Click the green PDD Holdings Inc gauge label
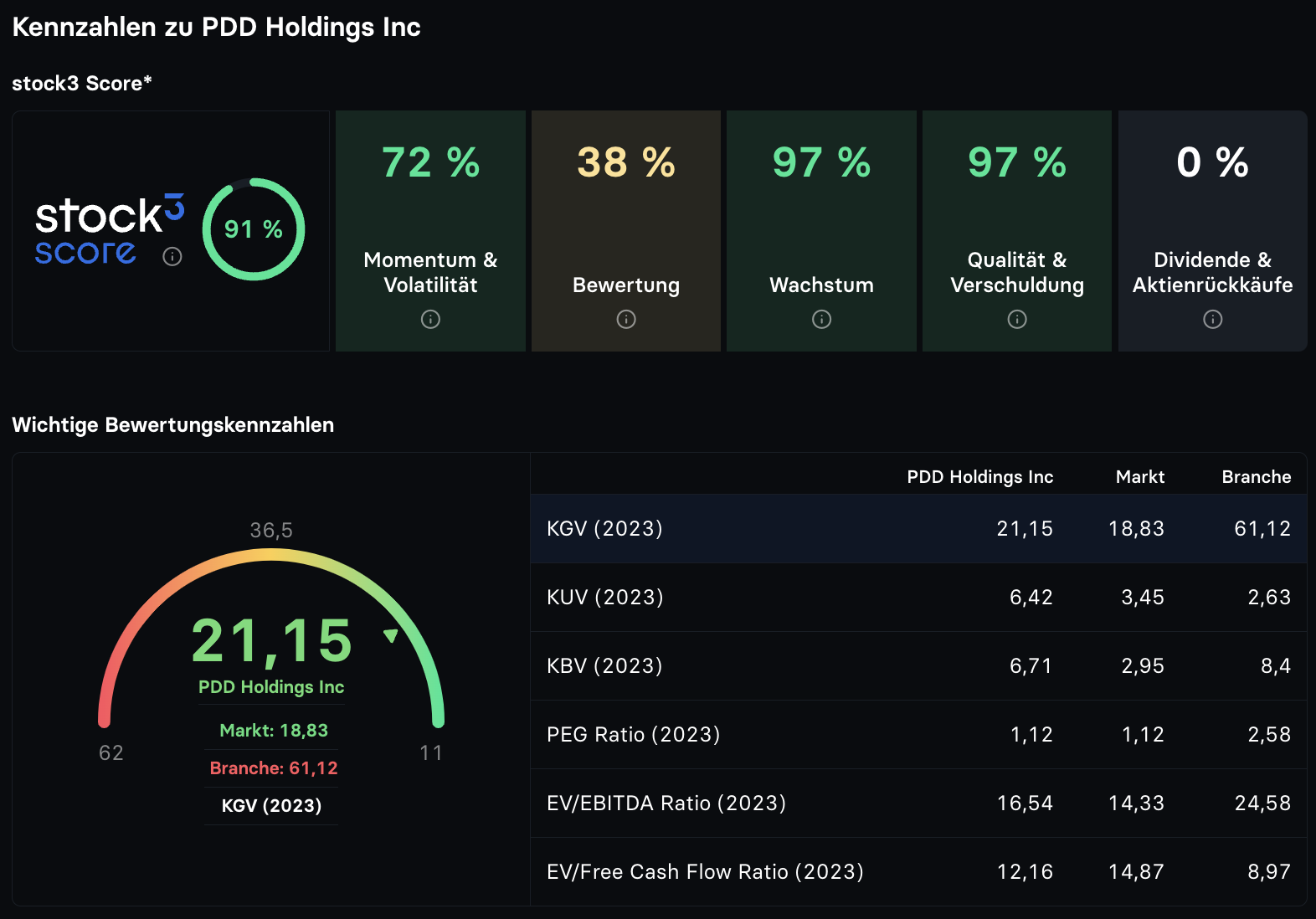Image resolution: width=1316 pixels, height=919 pixels. tap(271, 687)
